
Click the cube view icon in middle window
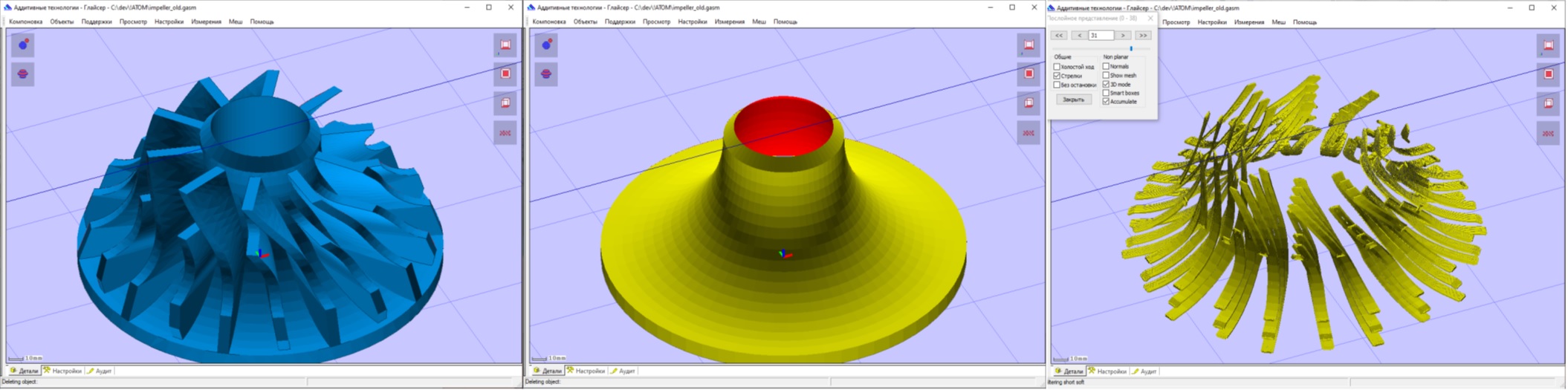(x=1028, y=103)
